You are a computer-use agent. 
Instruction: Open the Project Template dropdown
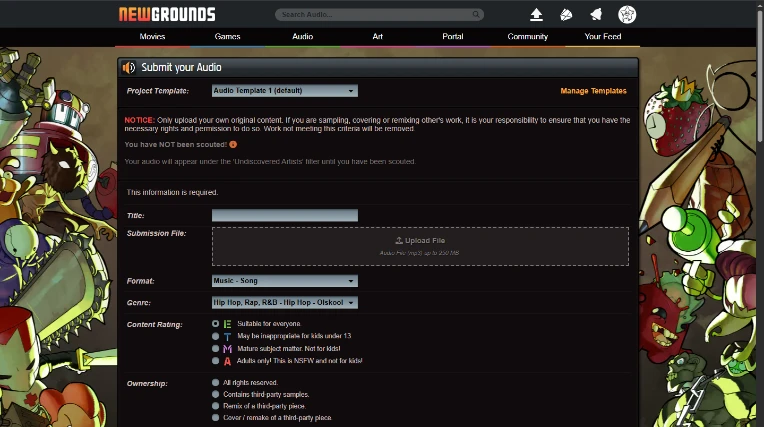coord(285,91)
